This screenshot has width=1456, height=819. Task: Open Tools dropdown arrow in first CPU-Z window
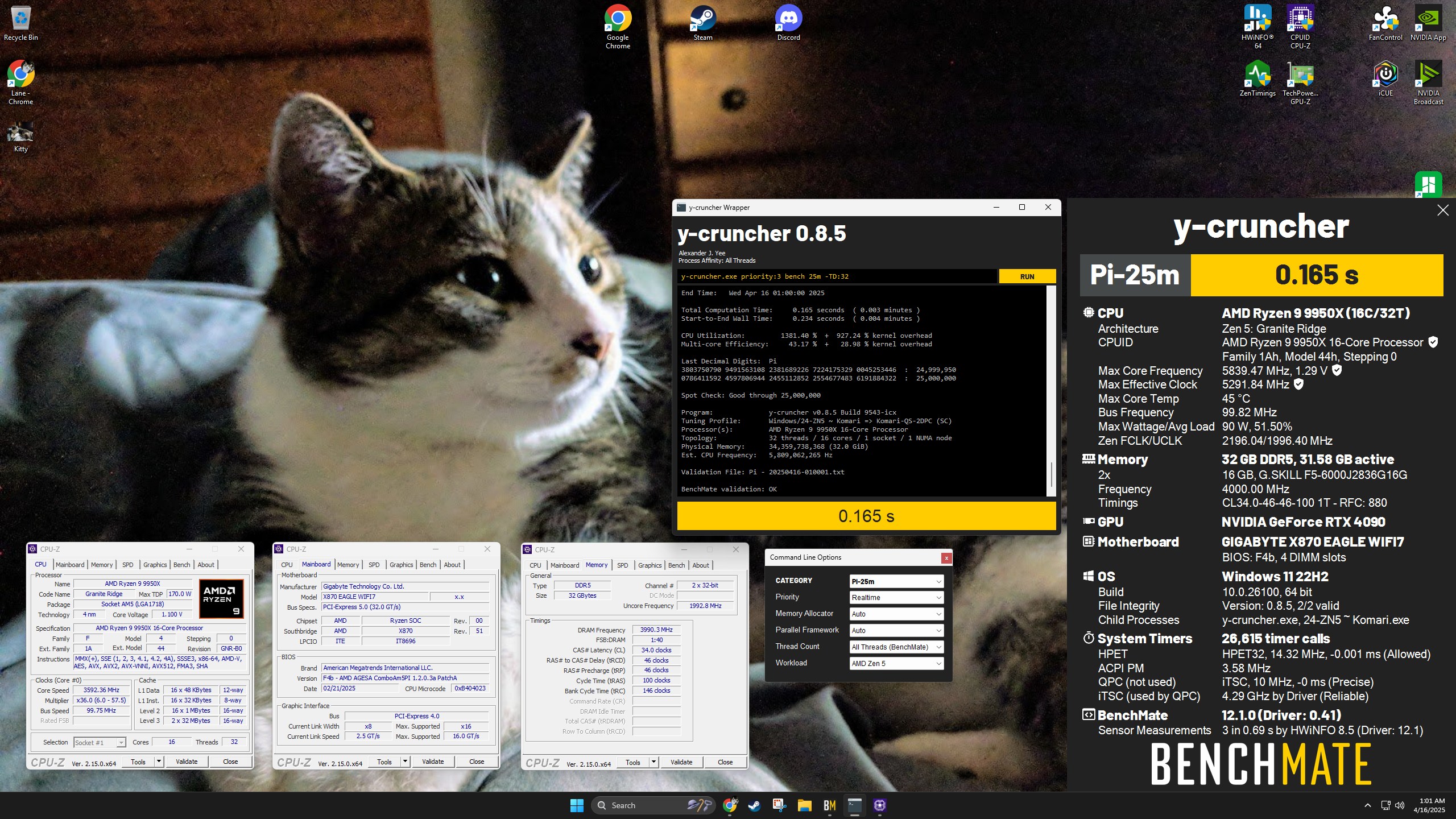point(159,762)
